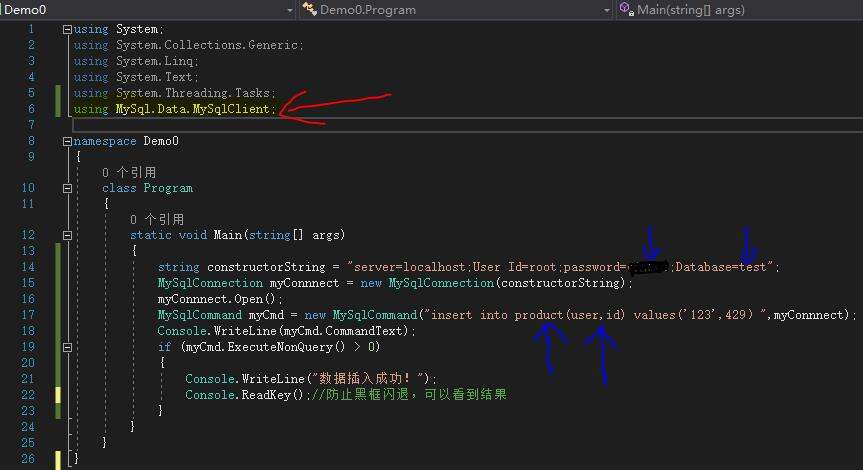Collapse the class Program block
The image size is (863, 470).
pos(67,188)
